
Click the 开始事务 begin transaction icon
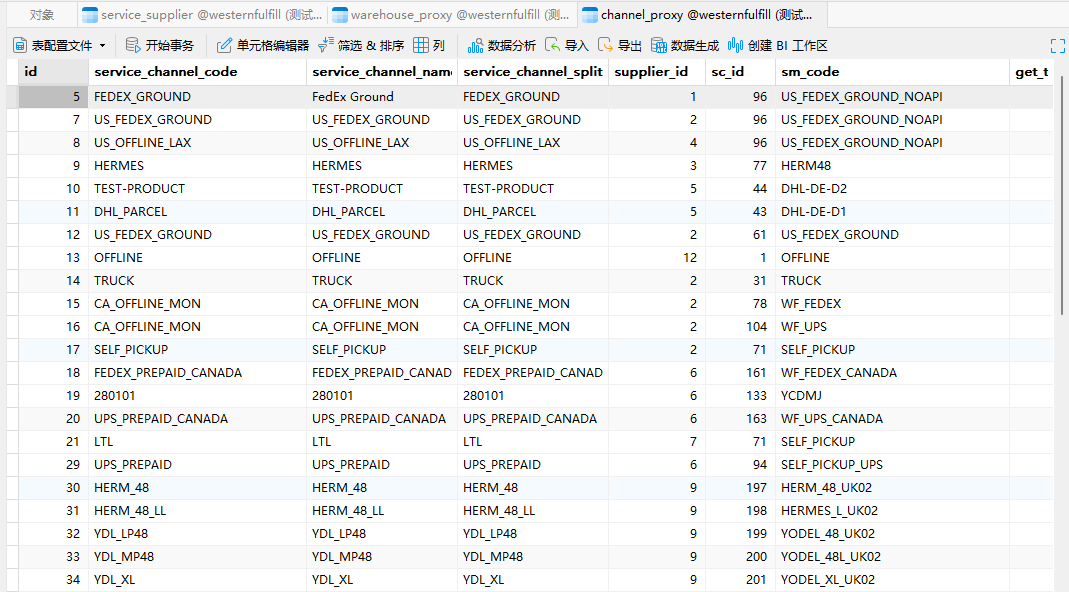pyautogui.click(x=133, y=46)
